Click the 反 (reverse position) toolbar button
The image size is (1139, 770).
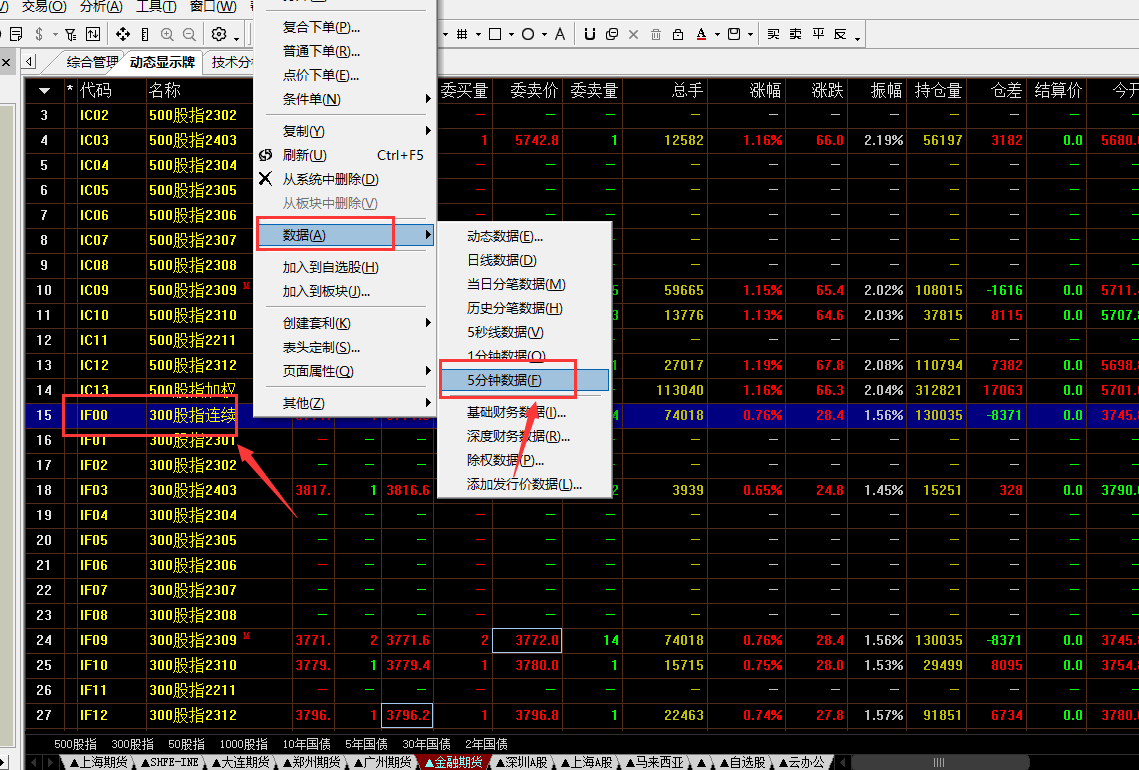840,34
